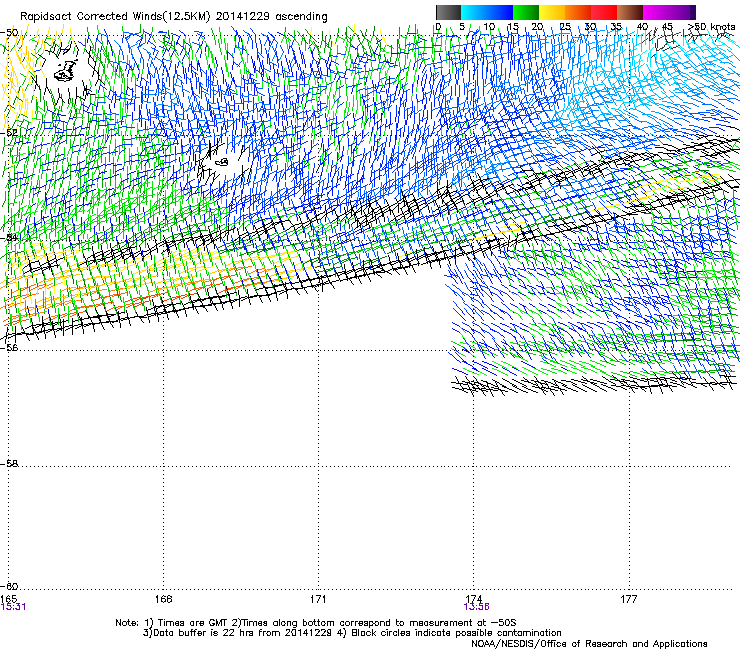Image resolution: width=740 pixels, height=650 pixels.
Task: Click the latitude label -52
Action: click(9, 133)
